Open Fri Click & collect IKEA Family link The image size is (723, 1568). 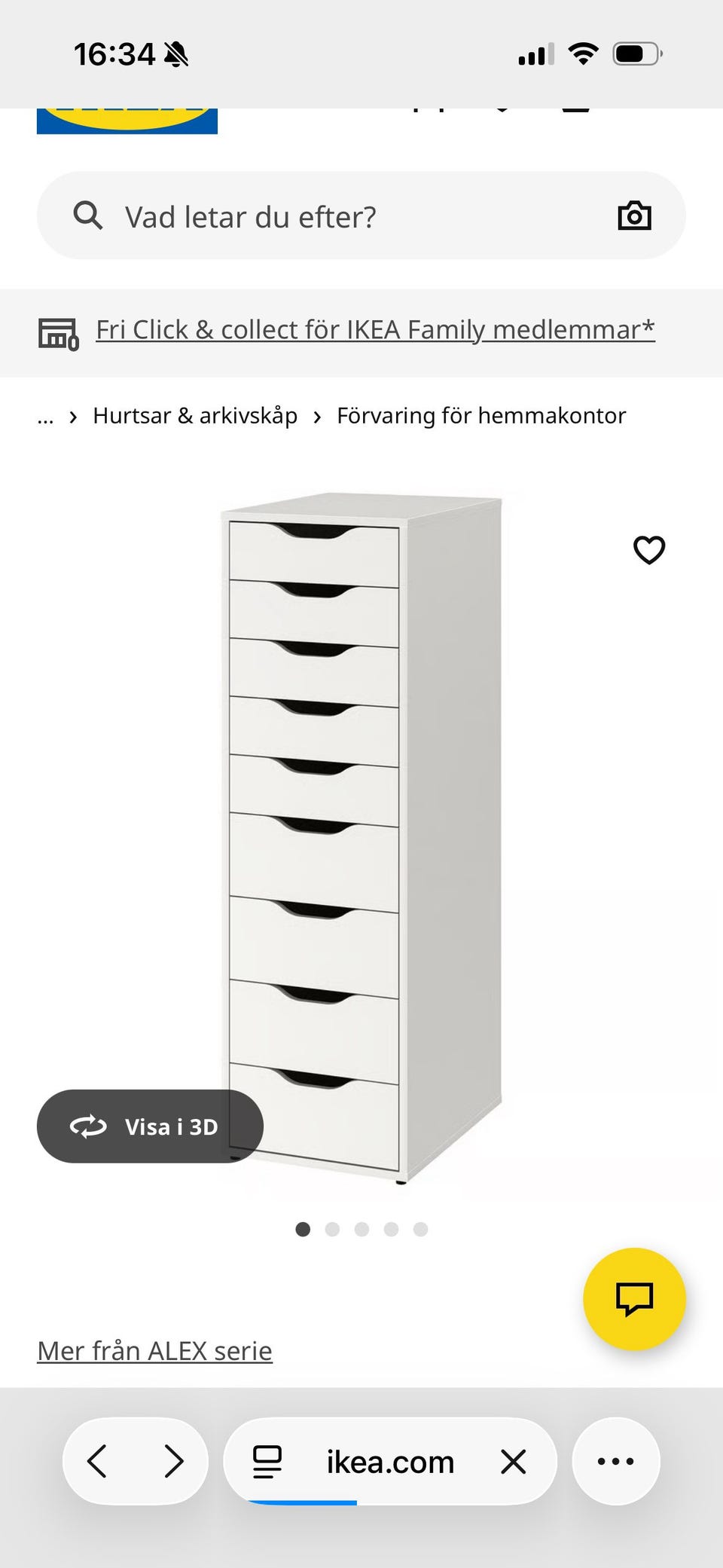click(375, 330)
